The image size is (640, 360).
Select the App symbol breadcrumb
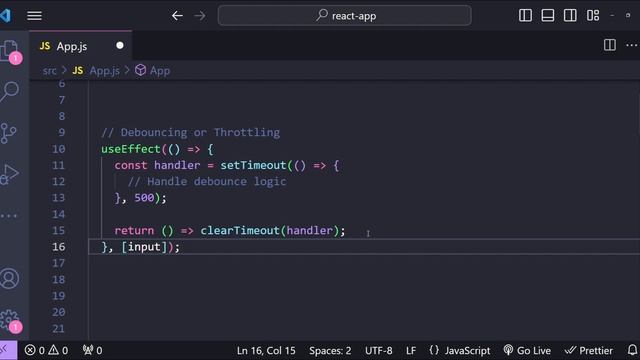click(153, 71)
